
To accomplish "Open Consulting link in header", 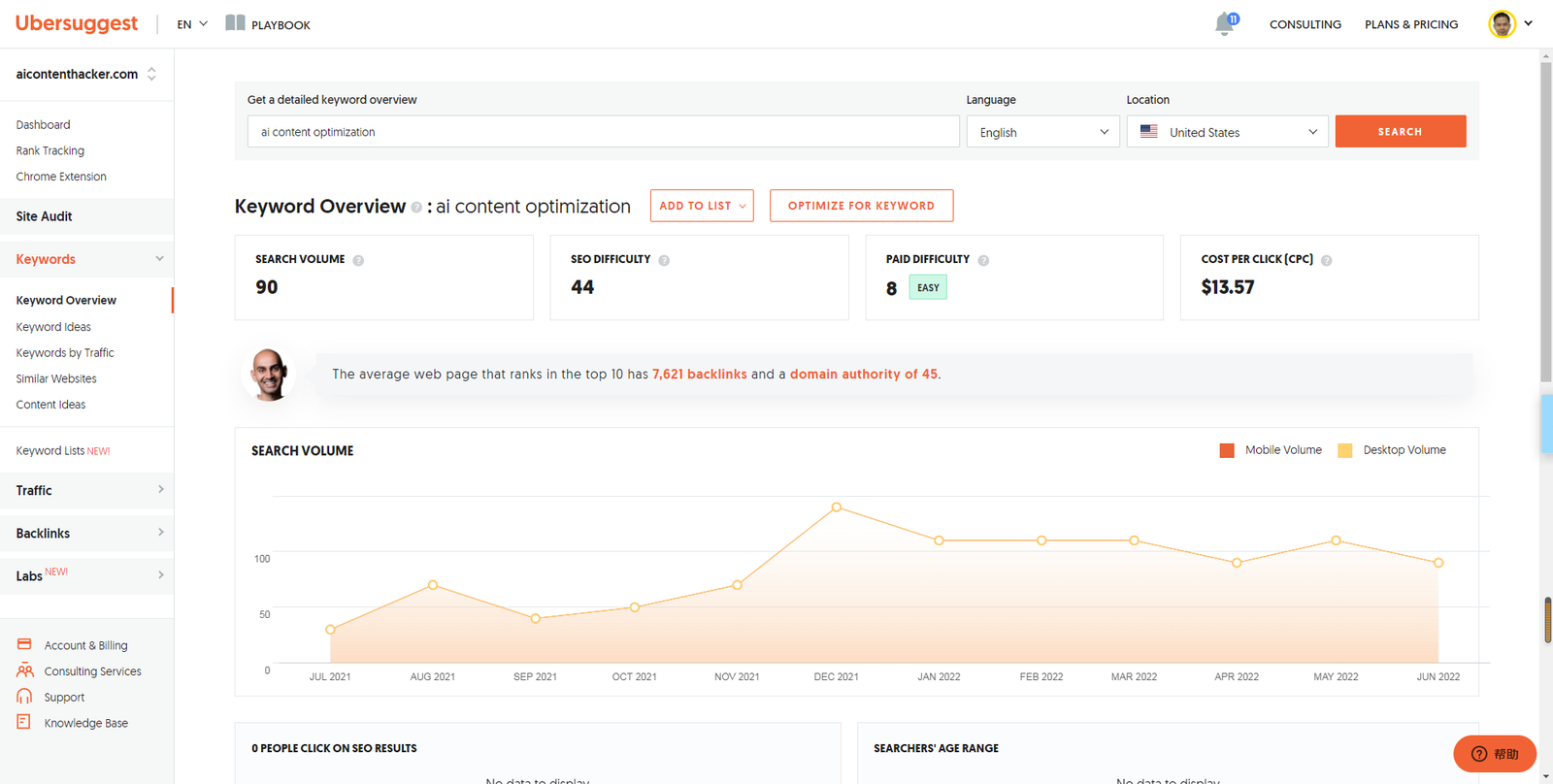I will pyautogui.click(x=1305, y=24).
